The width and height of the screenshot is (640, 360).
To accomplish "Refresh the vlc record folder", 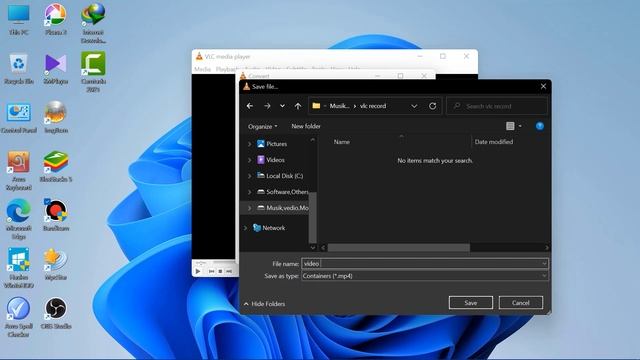I will [x=433, y=106].
